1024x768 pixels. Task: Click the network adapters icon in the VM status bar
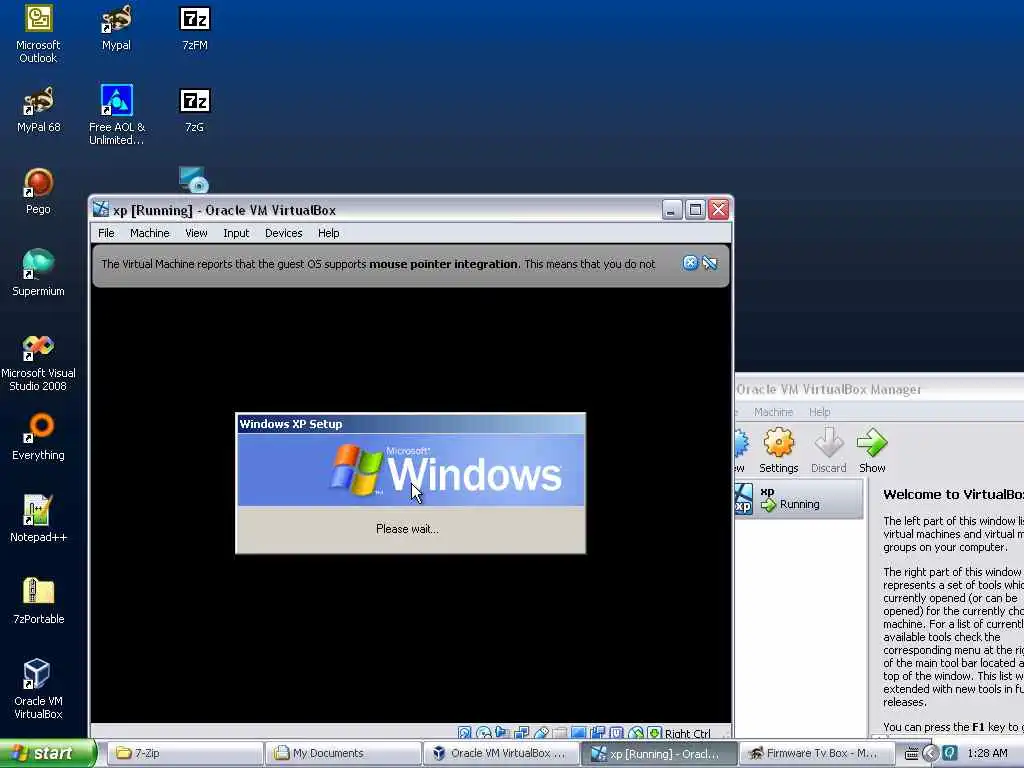click(x=521, y=733)
